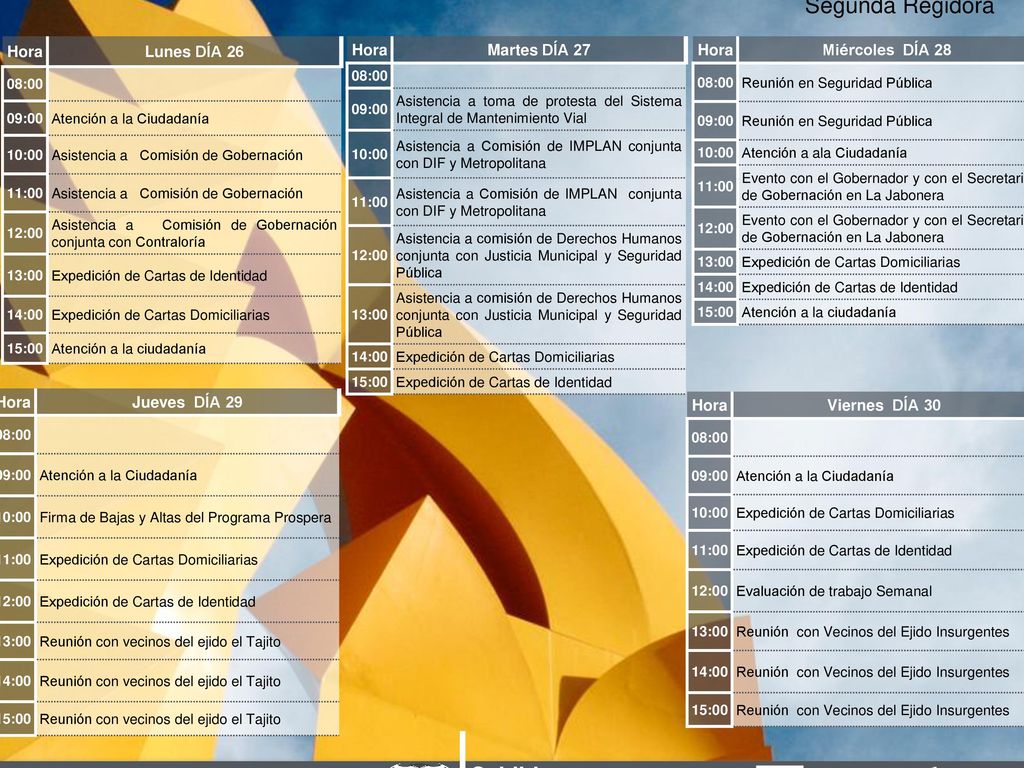Image resolution: width=1024 pixels, height=768 pixels.
Task: Select "Evaluación de trabajo Semanal" entry
Action: (879, 591)
